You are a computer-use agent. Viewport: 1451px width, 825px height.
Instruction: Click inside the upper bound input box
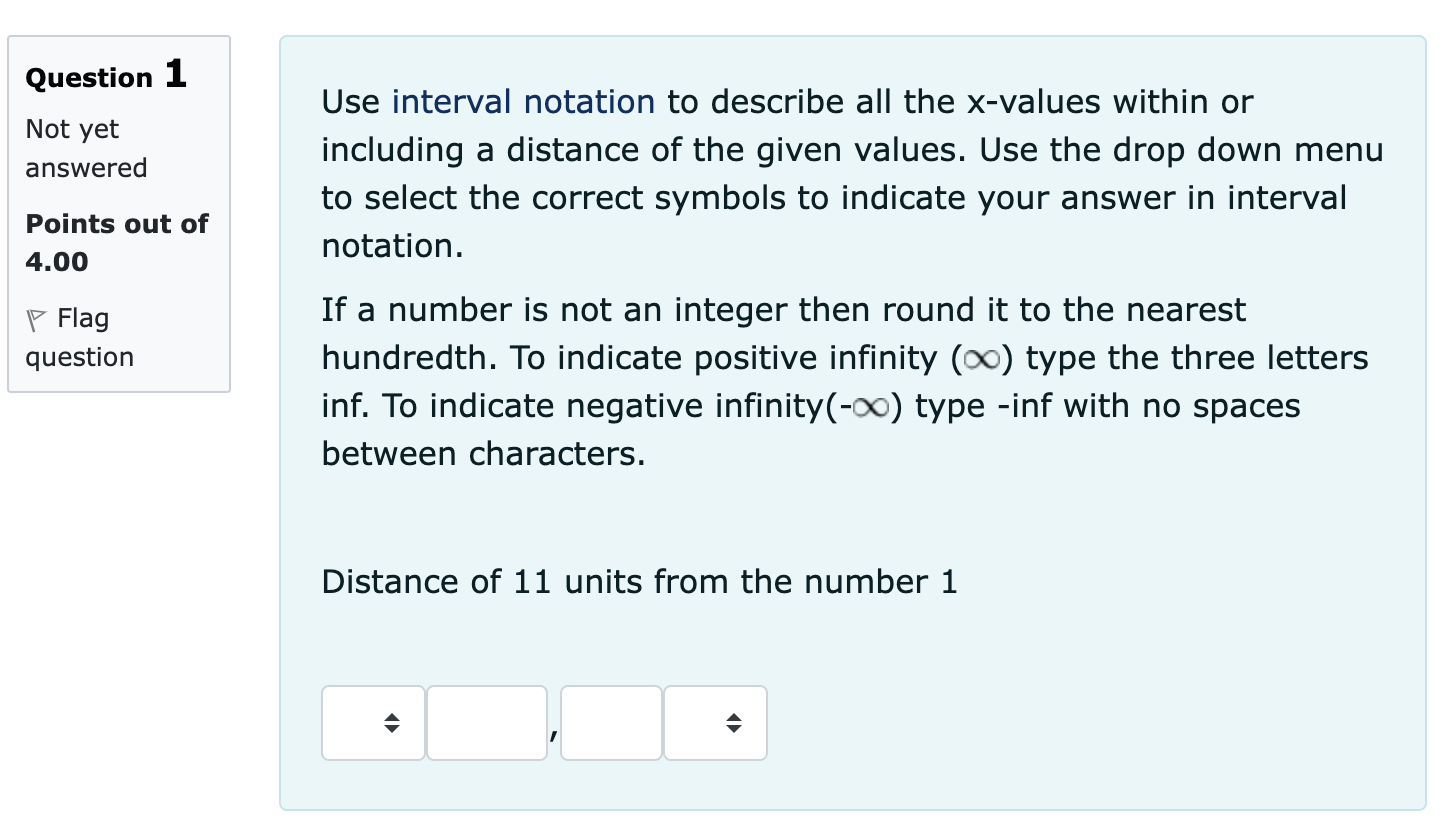[610, 722]
